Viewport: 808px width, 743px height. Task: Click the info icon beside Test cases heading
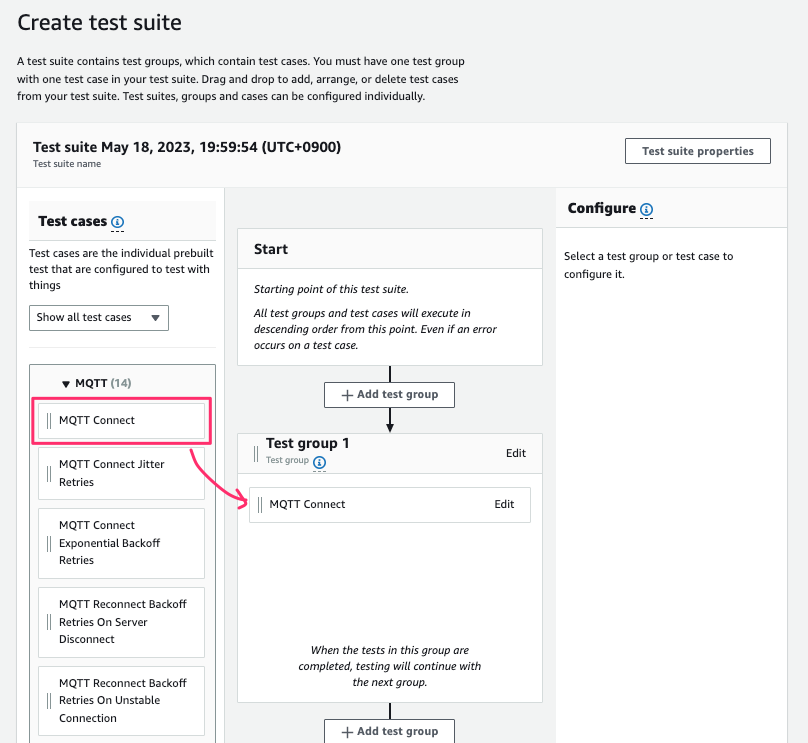pos(119,221)
